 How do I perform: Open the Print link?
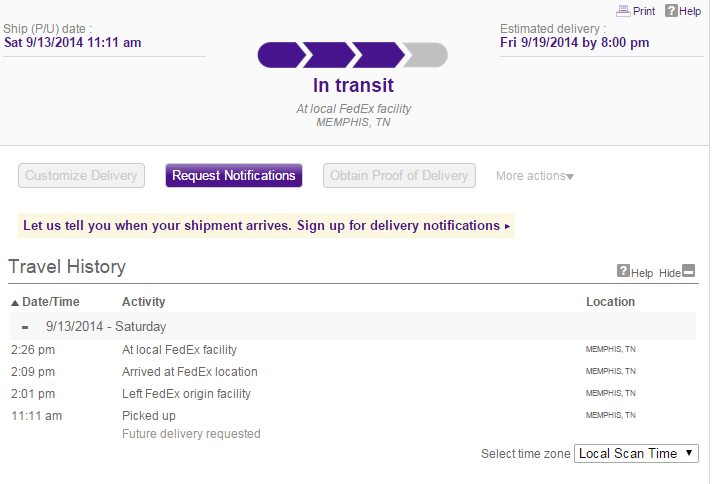[644, 11]
